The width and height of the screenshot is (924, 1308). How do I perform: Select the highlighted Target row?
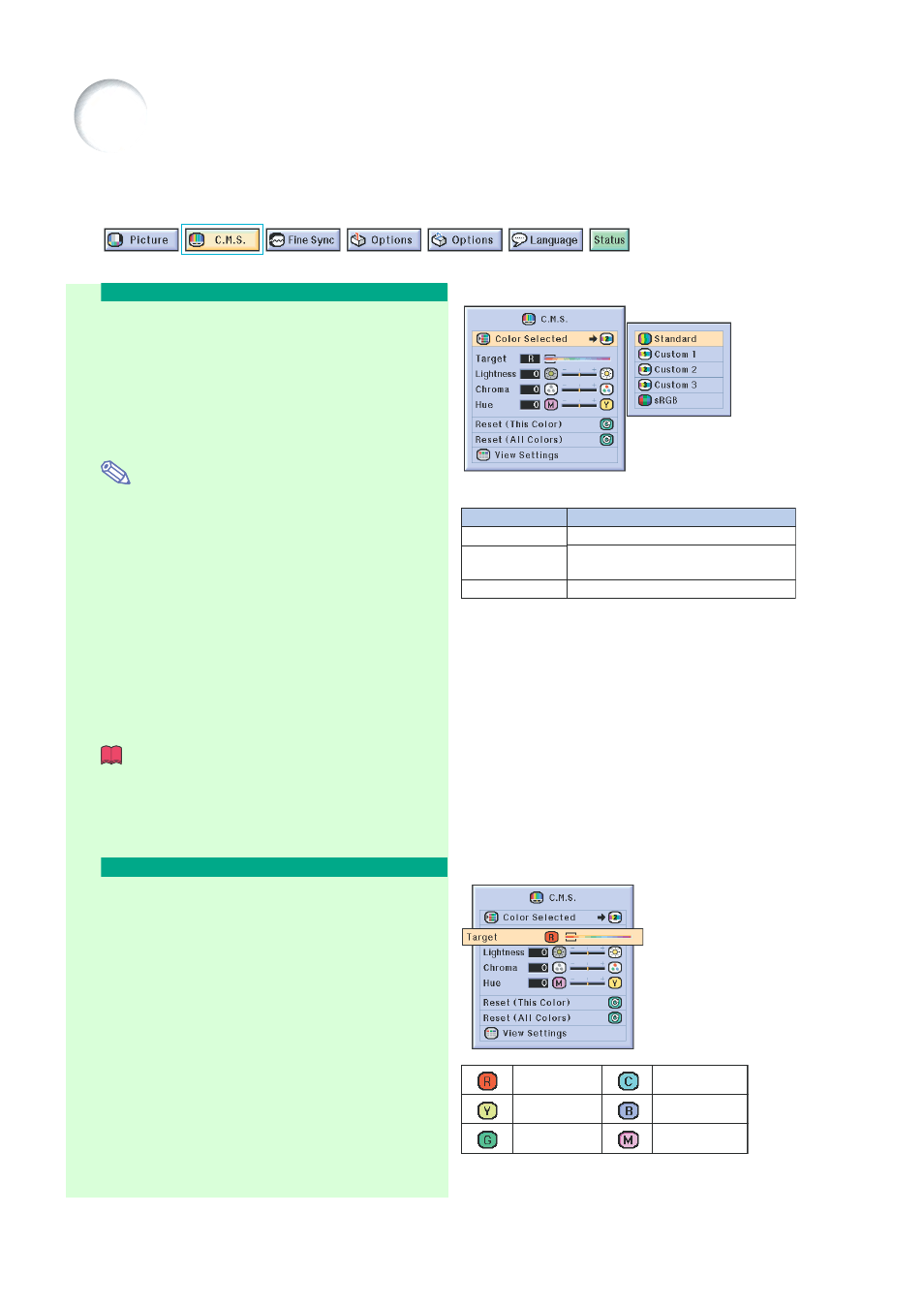pyautogui.click(x=552, y=937)
